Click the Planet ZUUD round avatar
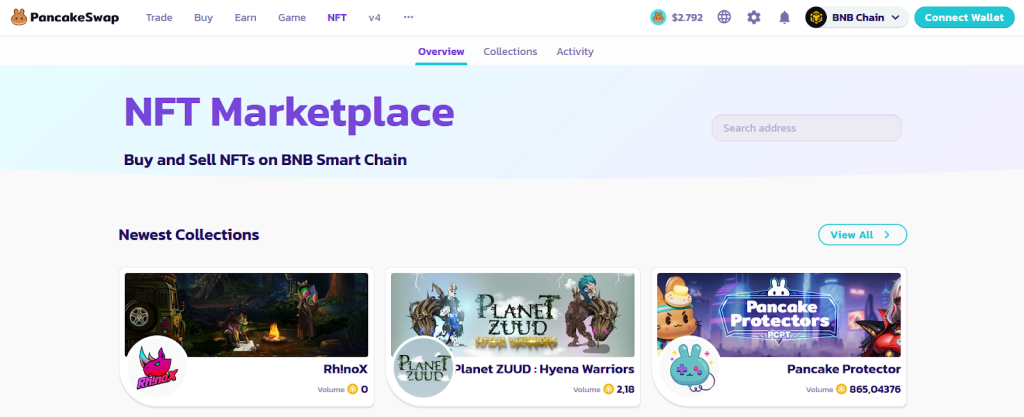This screenshot has height=417, width=1024. coord(423,368)
